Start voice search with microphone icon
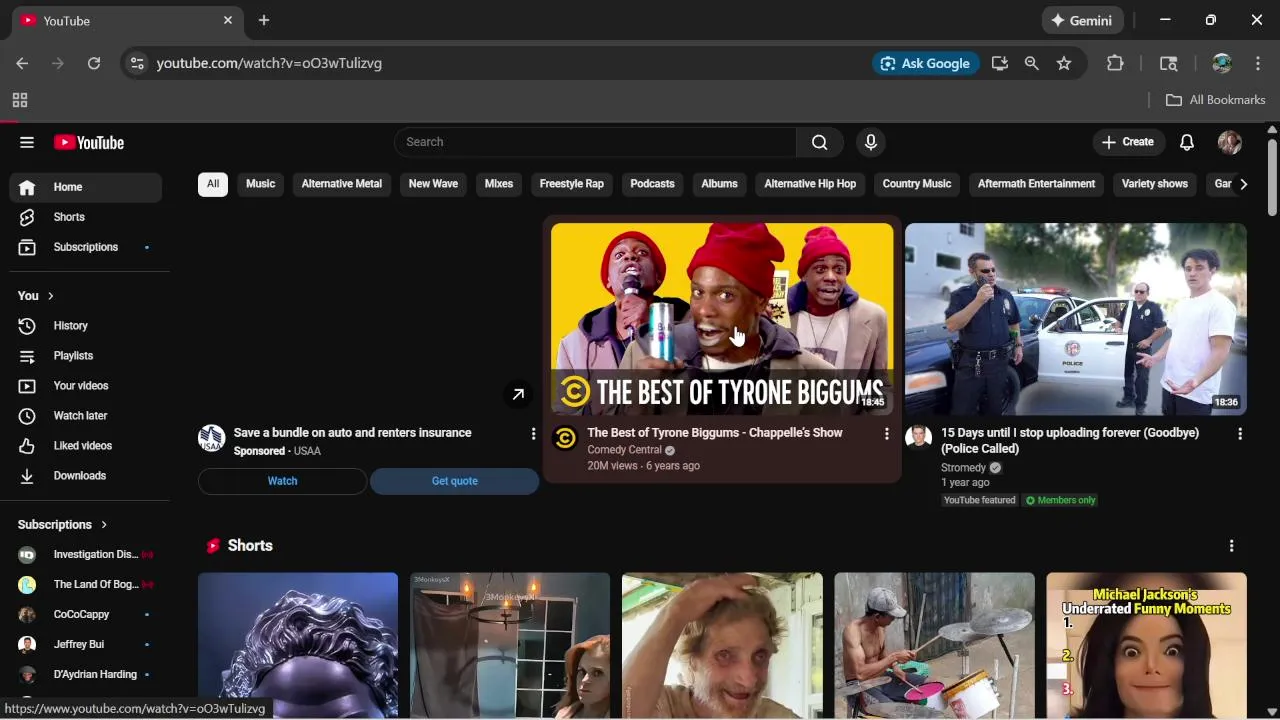Viewport: 1280px width, 720px height. point(871,142)
